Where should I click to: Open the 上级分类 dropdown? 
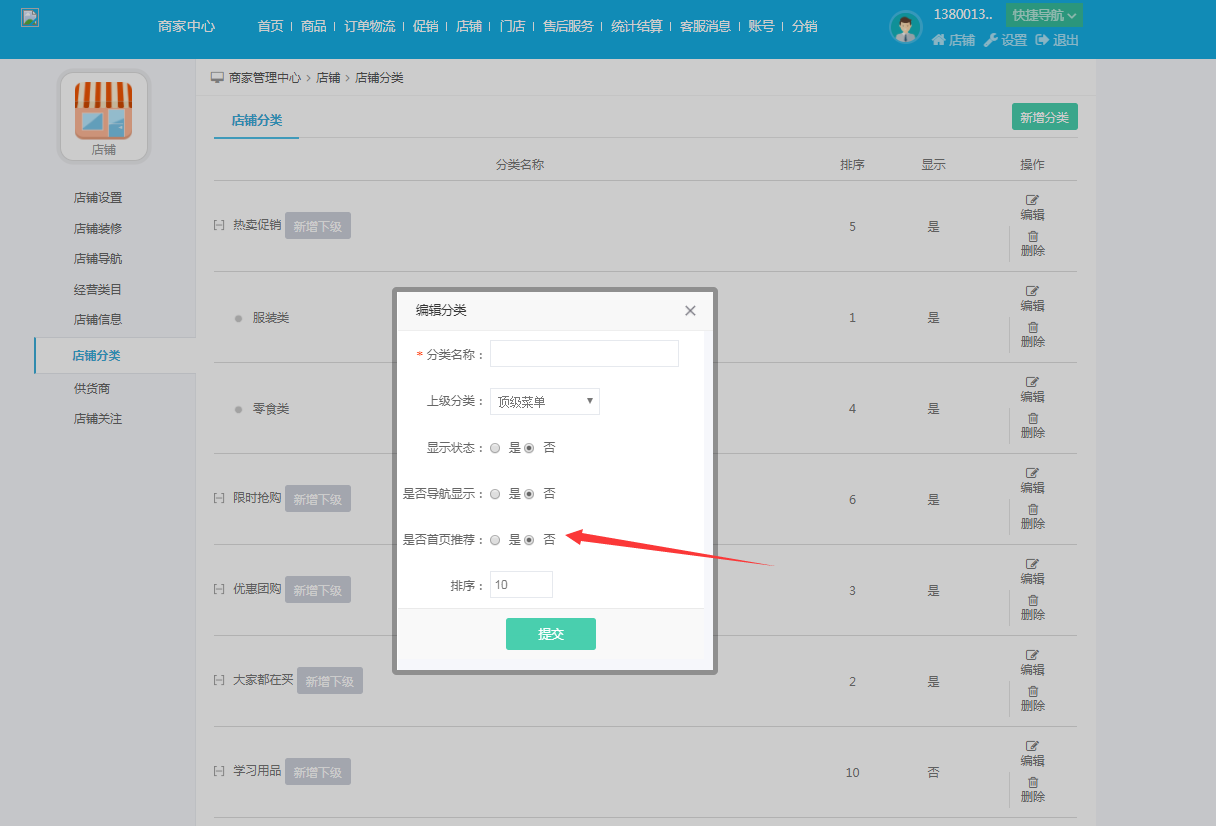544,402
